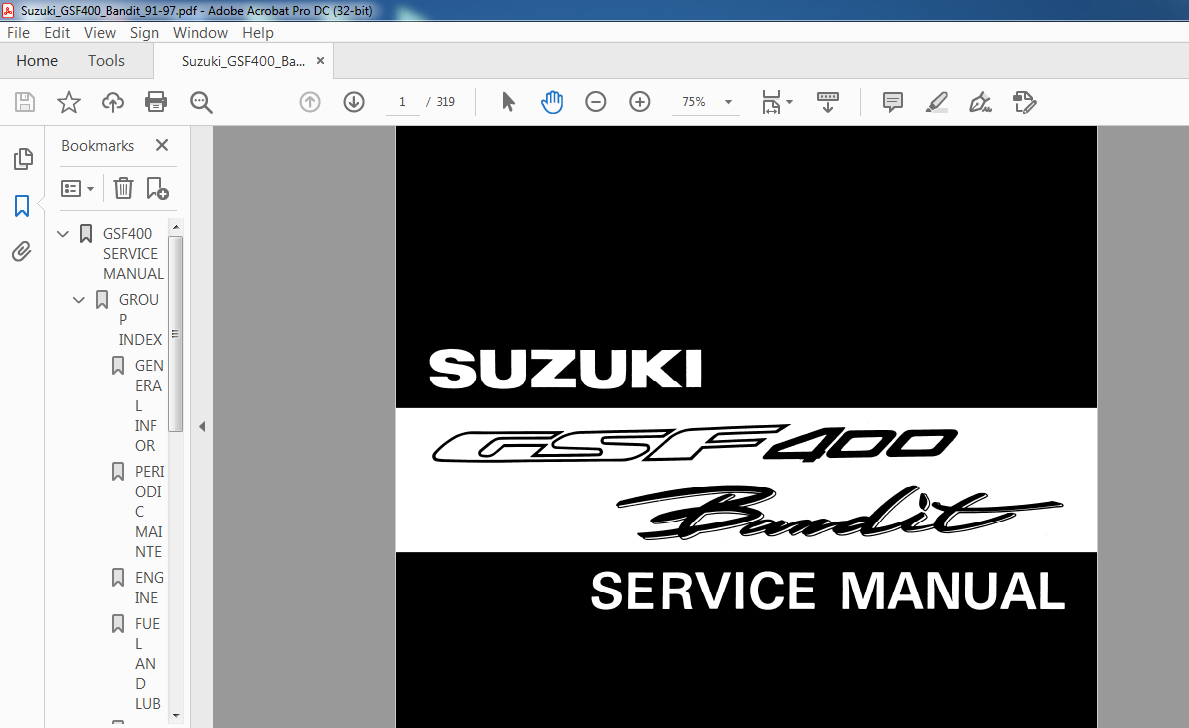Click the scrolling read mode icon
Viewport: 1189px width, 728px height.
(828, 102)
